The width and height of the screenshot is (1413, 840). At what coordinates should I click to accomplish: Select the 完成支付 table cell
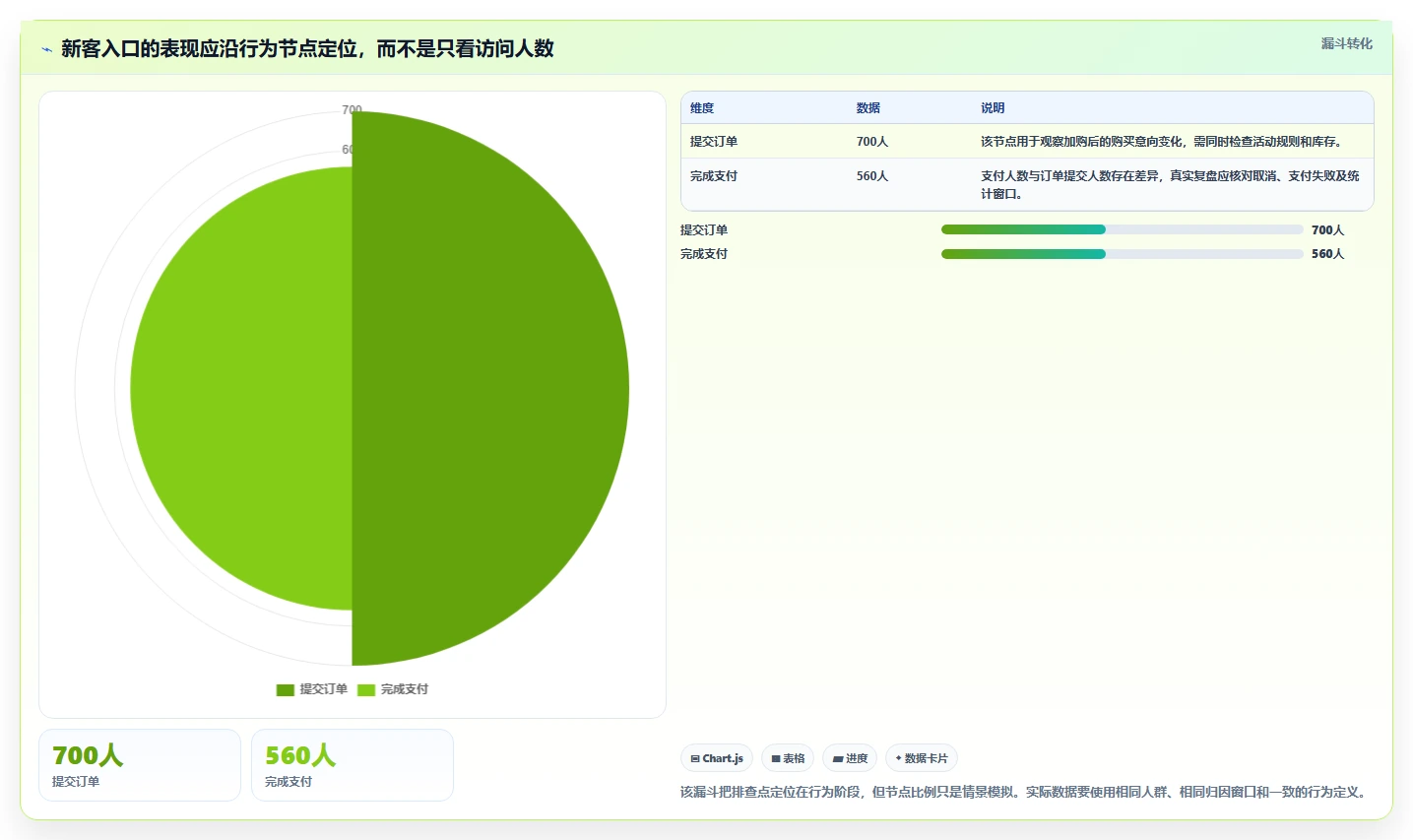[714, 176]
